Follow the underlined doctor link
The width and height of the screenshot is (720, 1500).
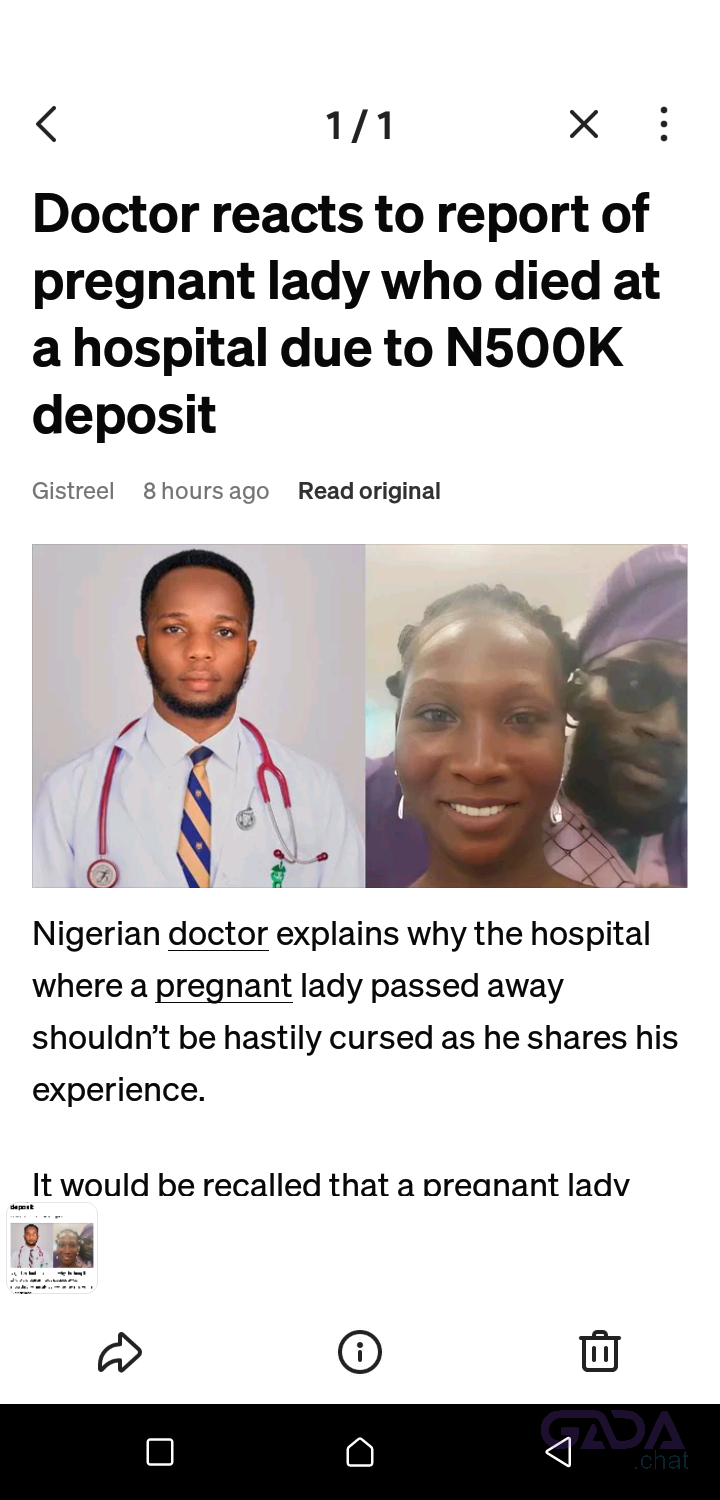coord(218,934)
